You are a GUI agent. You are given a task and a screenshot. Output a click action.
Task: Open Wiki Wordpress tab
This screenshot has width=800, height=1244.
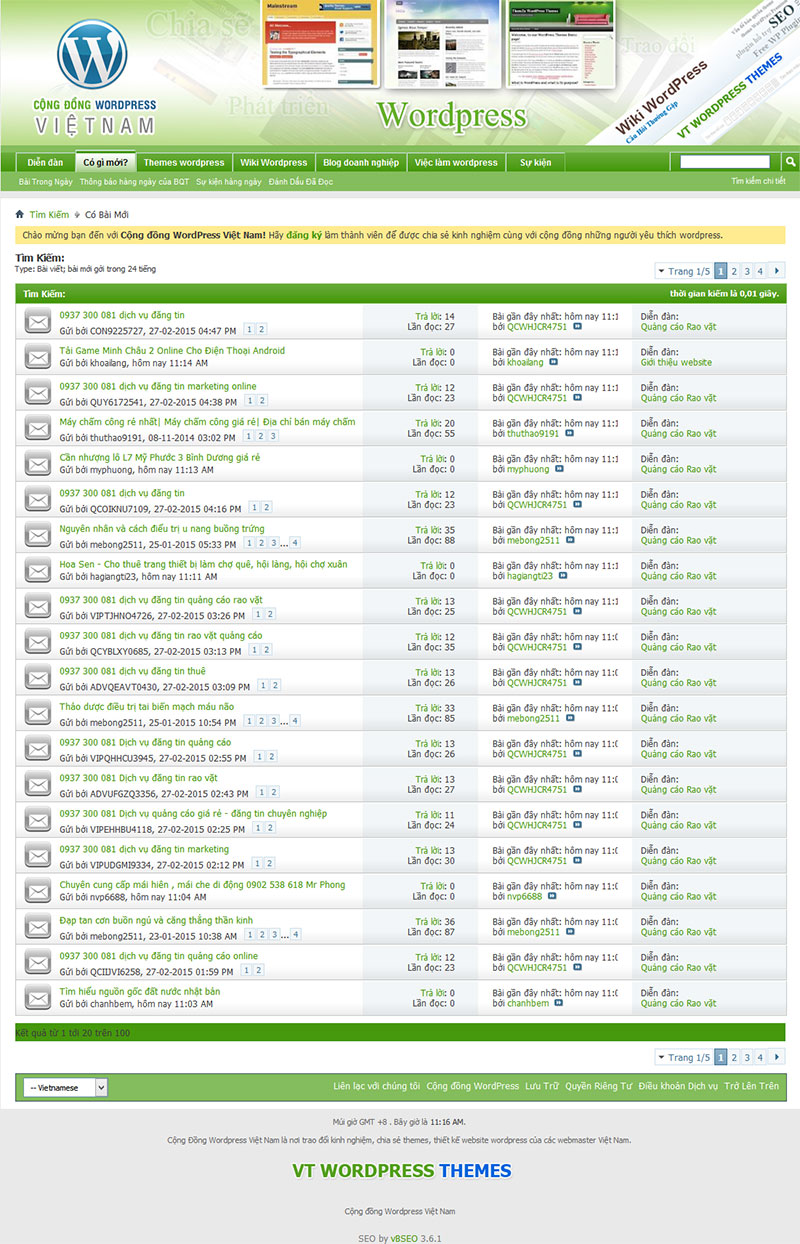pos(273,162)
